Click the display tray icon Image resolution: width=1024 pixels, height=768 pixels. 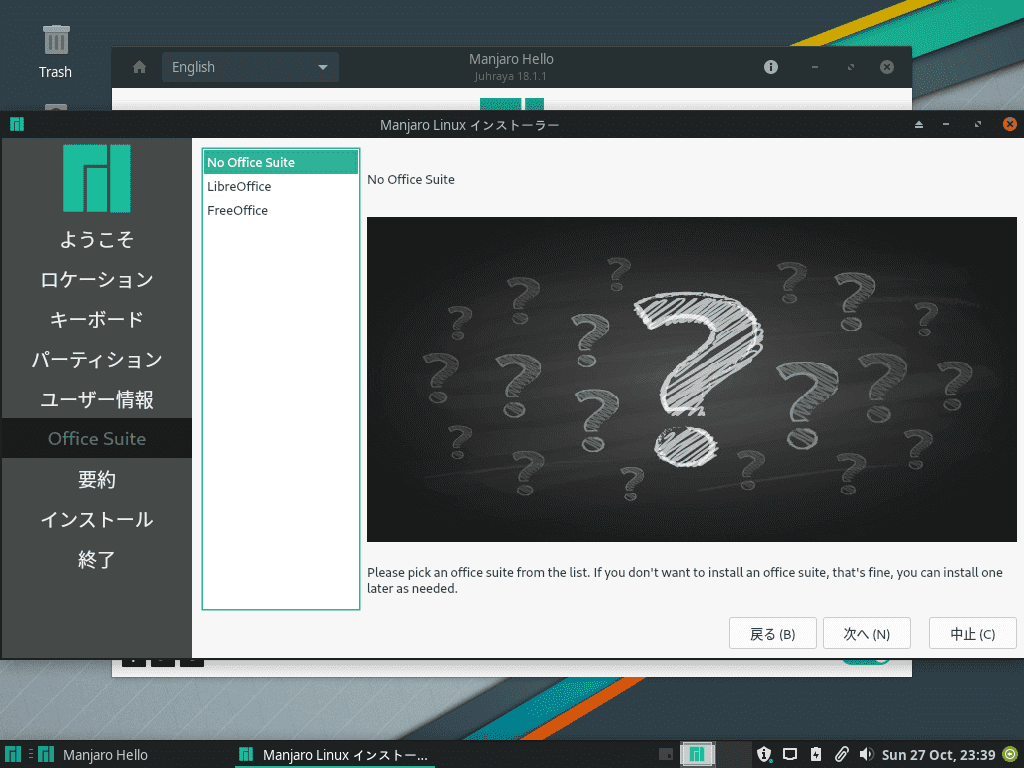click(789, 755)
